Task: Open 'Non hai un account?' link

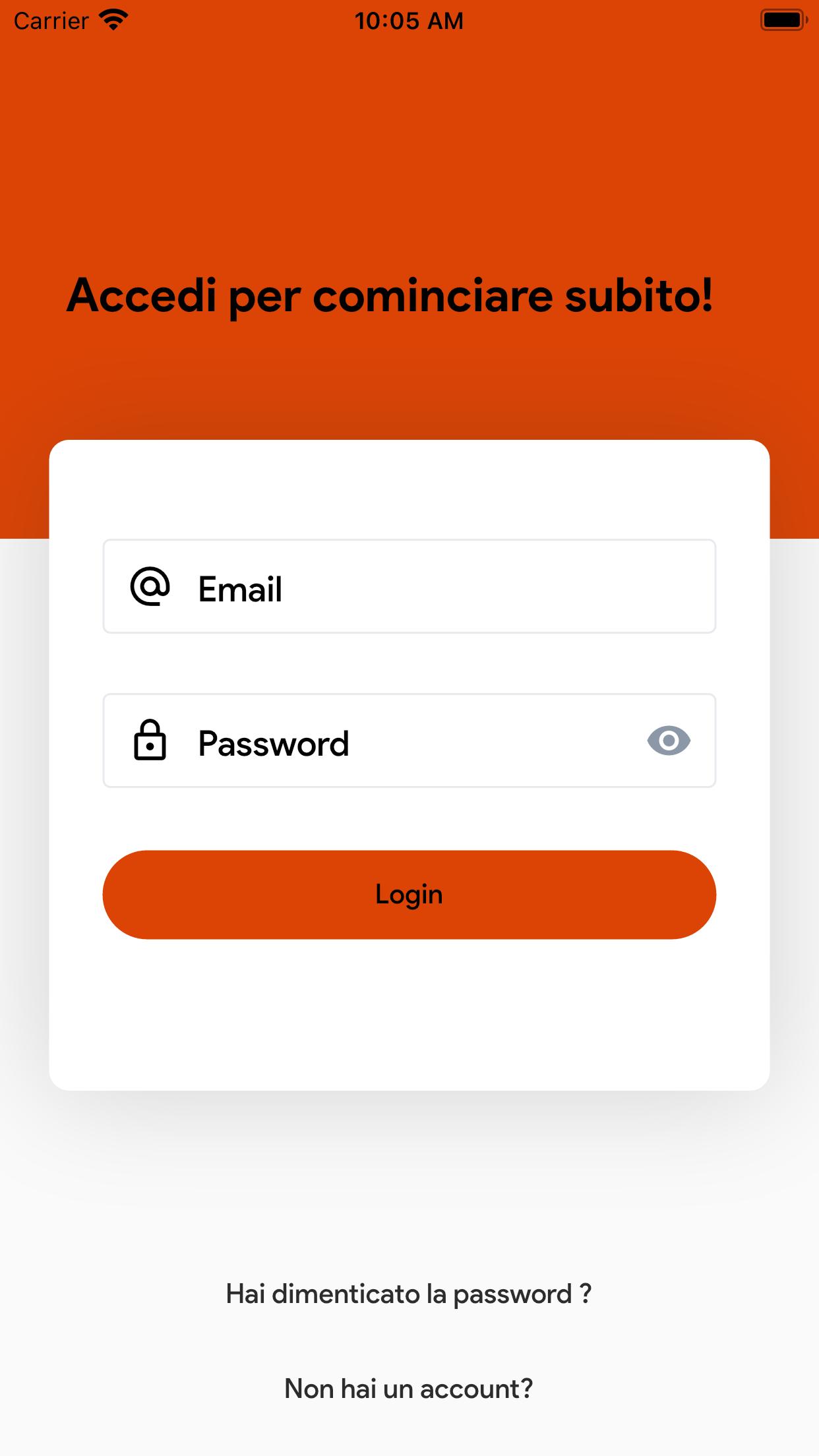Action: tap(409, 1389)
